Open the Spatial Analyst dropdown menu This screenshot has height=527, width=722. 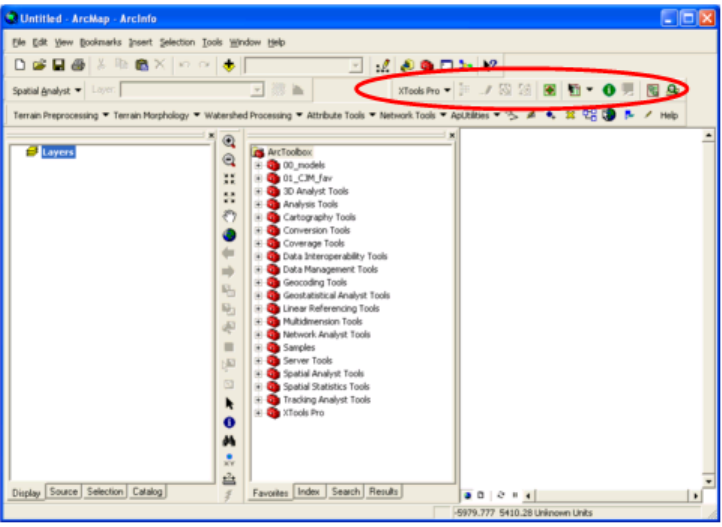tap(47, 91)
